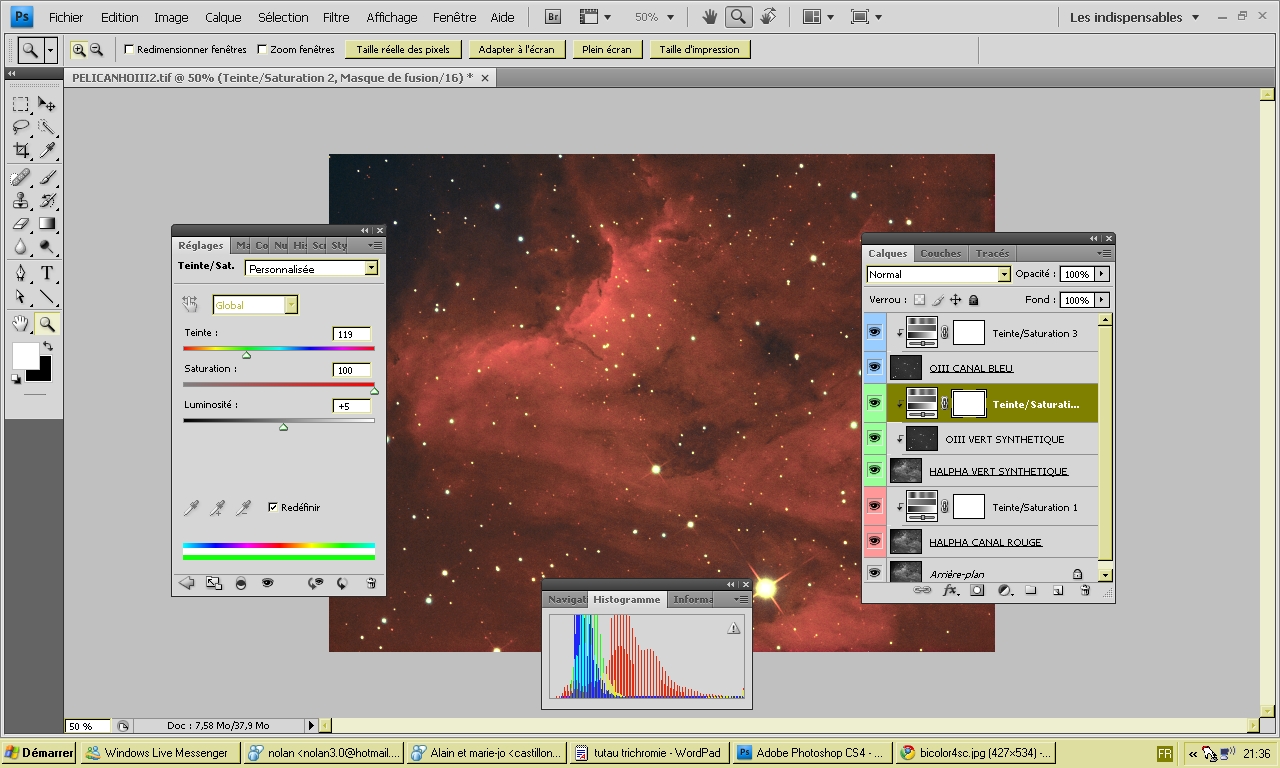
Task: Open the Calque menu
Action: [x=223, y=17]
